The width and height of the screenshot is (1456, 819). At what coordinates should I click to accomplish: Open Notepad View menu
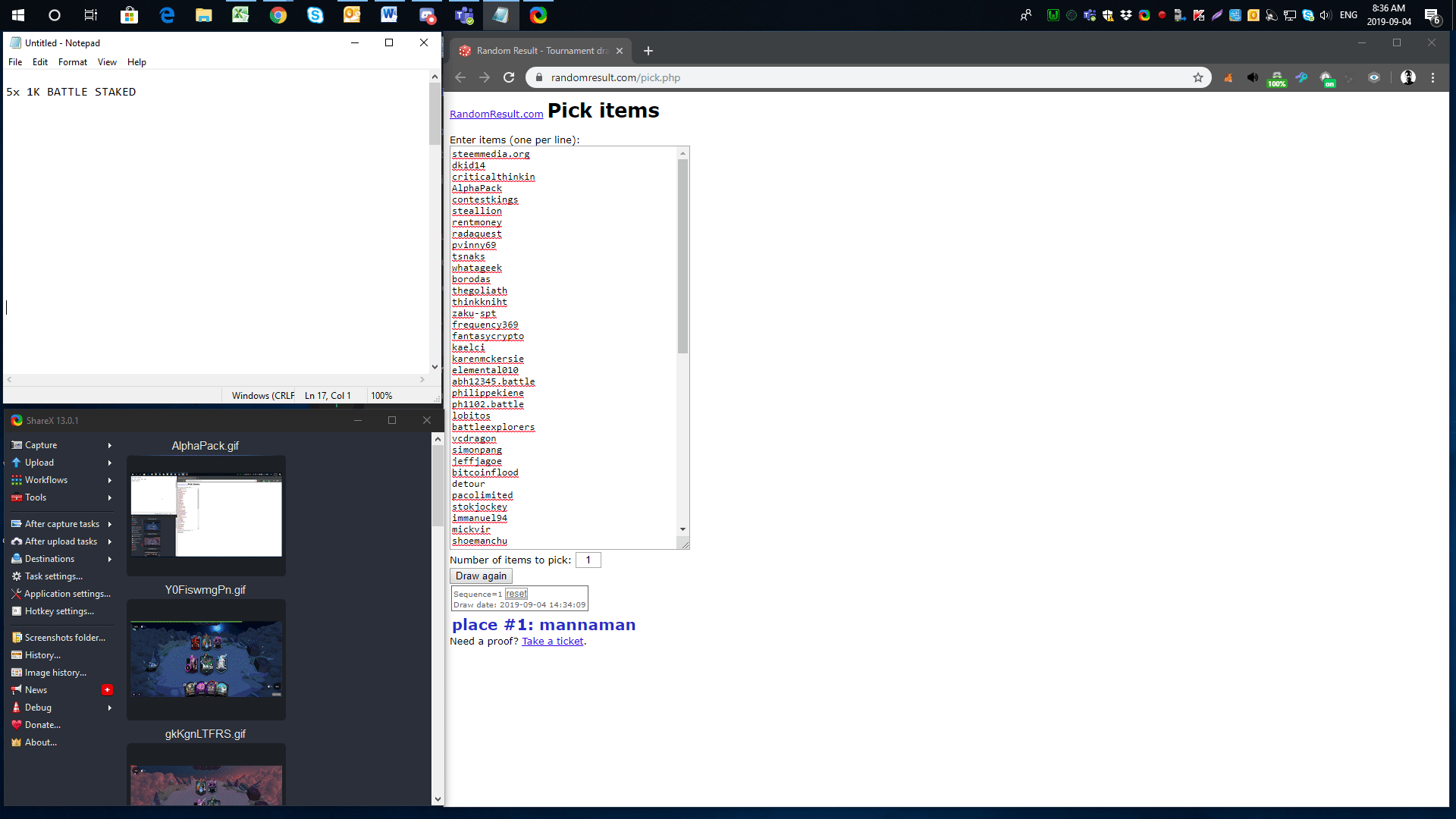pos(107,62)
